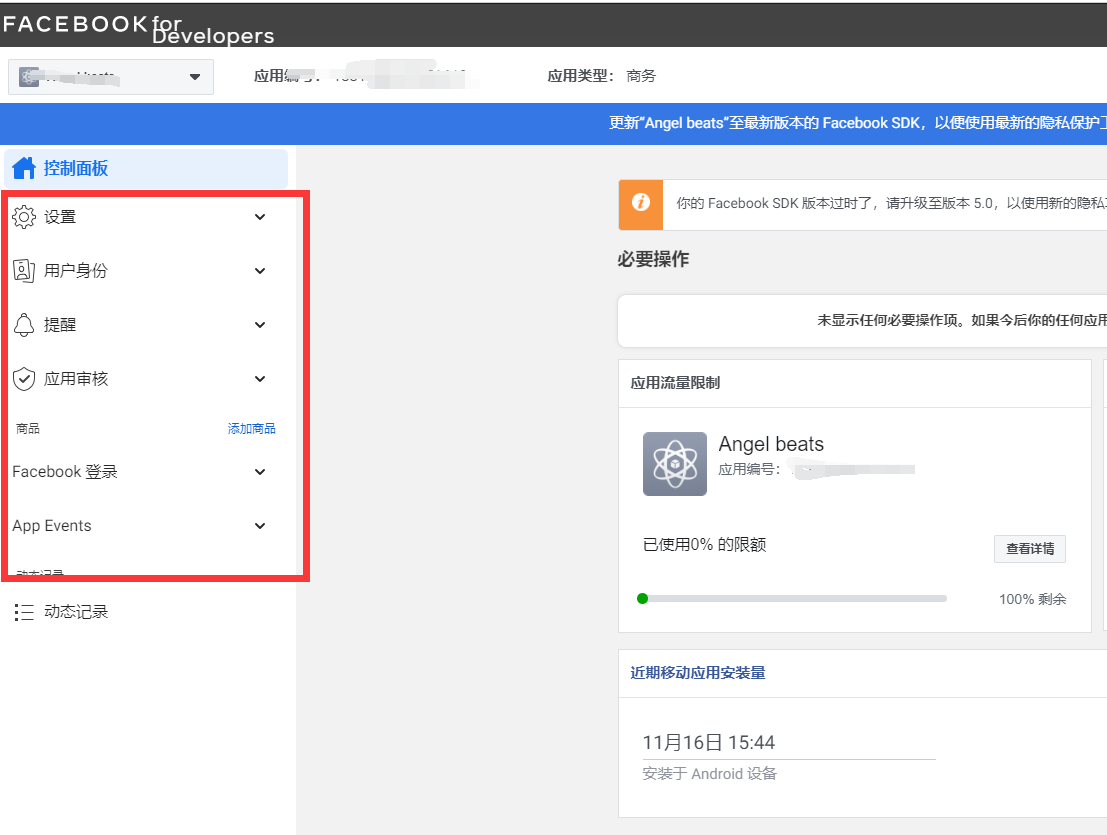Click the 安装于 Android 设备 text
The image size is (1107, 835).
tap(710, 774)
